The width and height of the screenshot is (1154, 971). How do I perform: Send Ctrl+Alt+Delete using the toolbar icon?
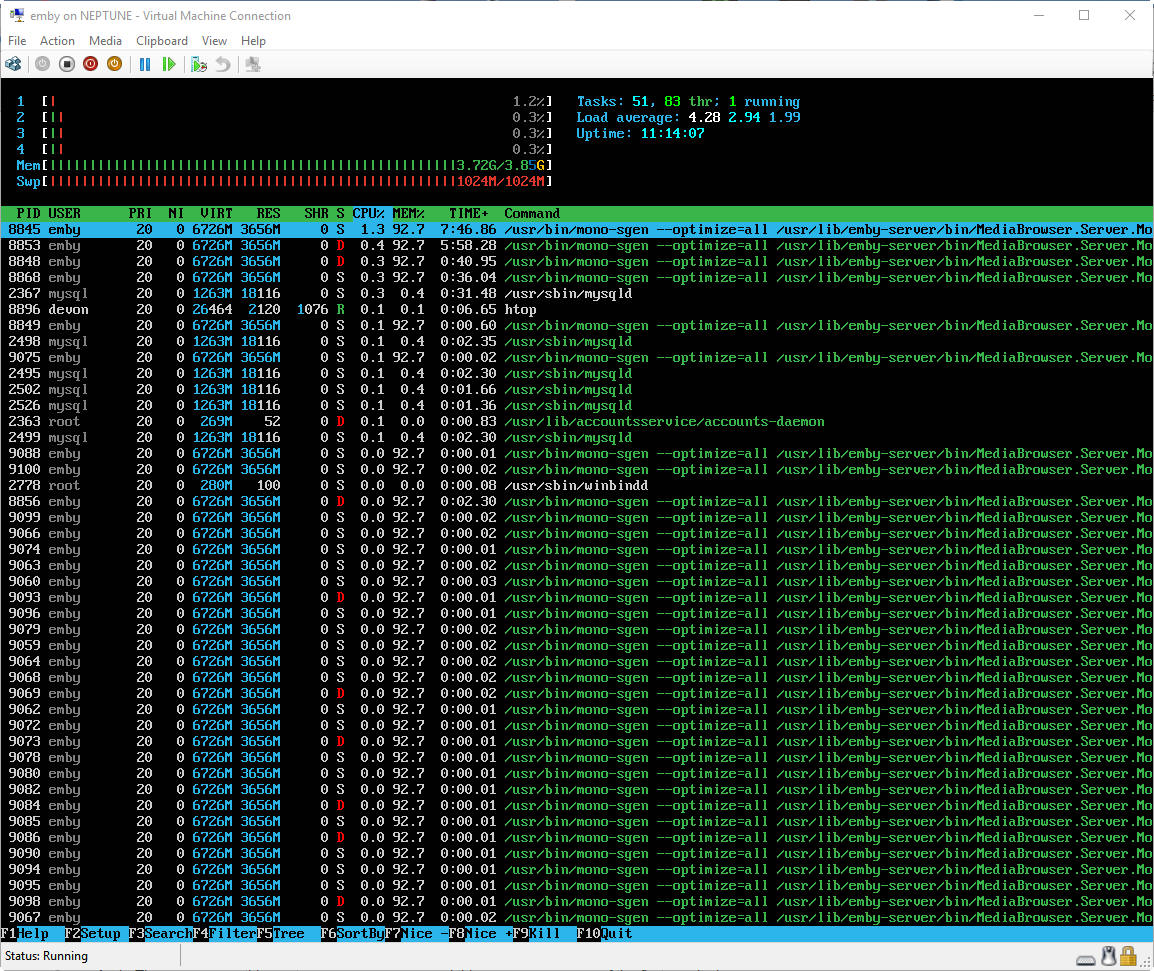[x=13, y=64]
